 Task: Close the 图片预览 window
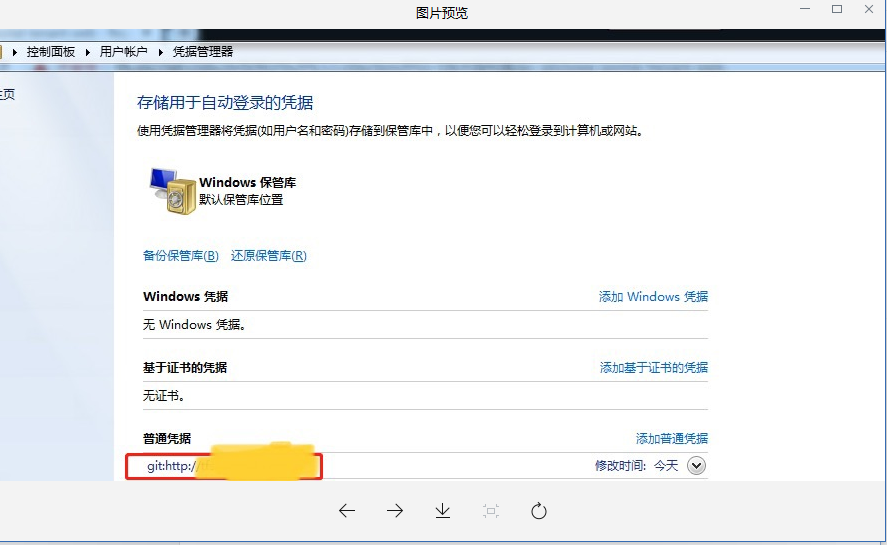pos(869,9)
